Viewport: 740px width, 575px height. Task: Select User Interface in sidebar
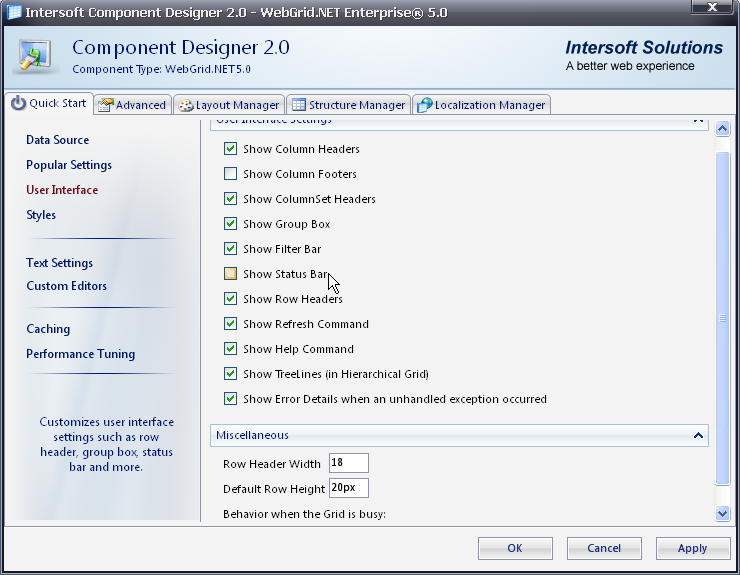pyautogui.click(x=62, y=190)
